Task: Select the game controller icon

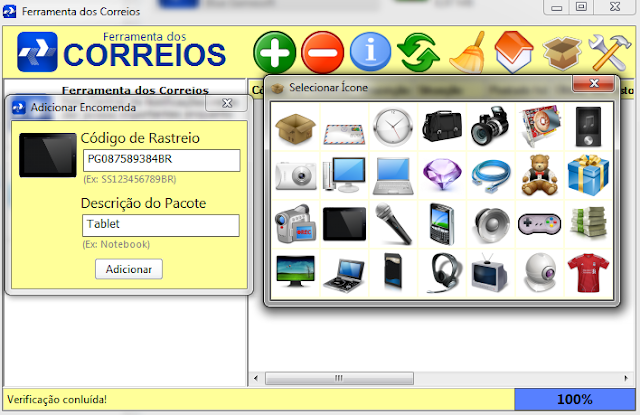Action: tap(539, 224)
